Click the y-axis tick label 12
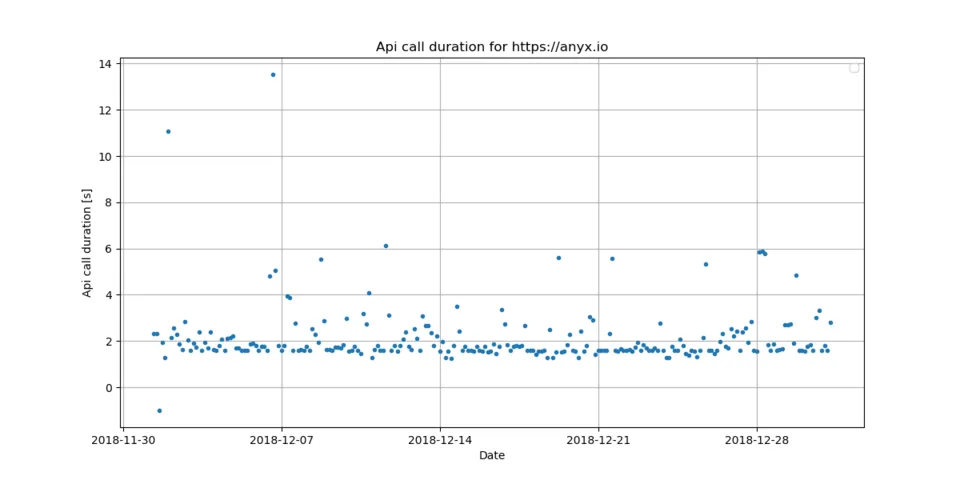The width and height of the screenshot is (960, 480). coord(105,110)
